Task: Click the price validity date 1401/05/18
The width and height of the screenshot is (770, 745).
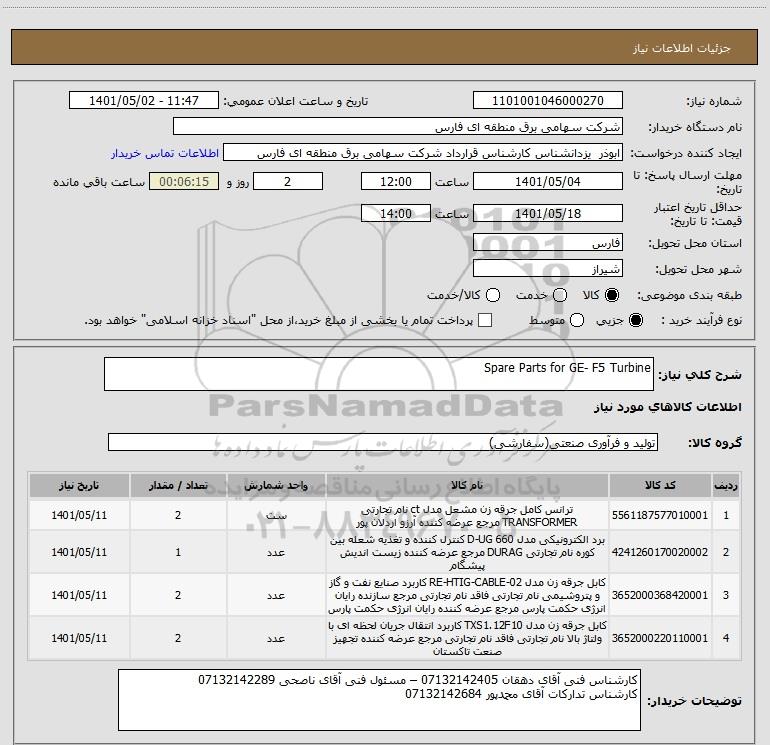Action: click(x=548, y=213)
